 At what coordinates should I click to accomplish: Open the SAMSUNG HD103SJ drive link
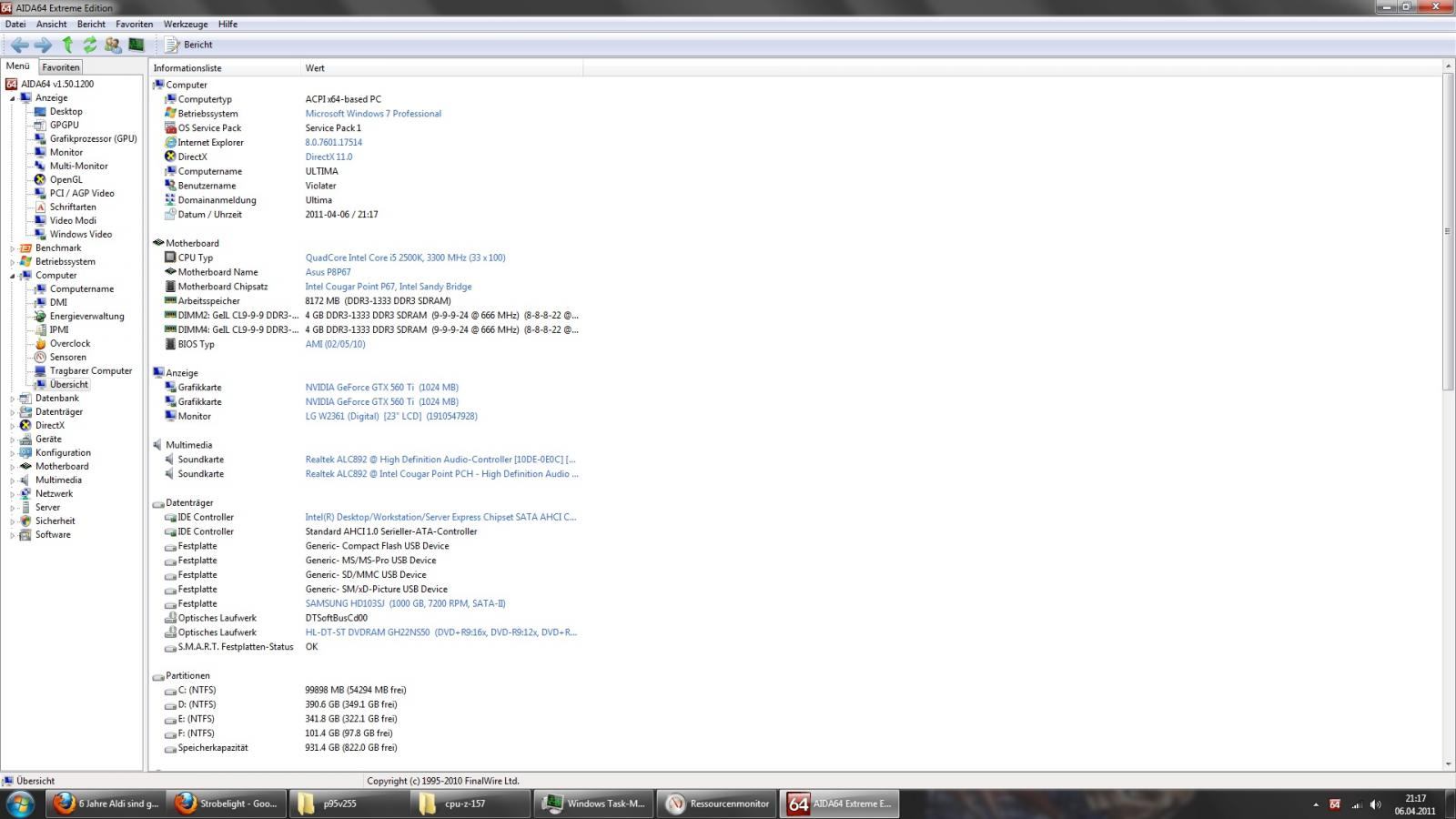405,603
